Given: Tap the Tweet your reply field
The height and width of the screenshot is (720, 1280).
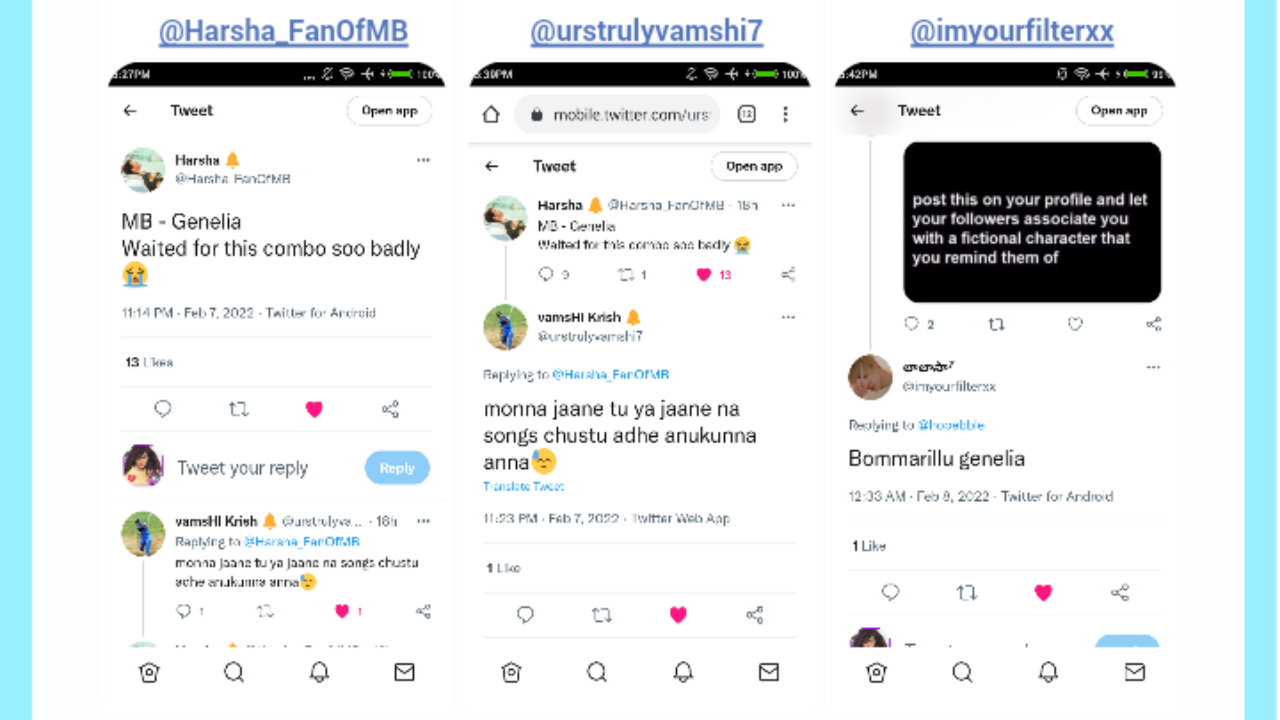Looking at the screenshot, I should point(242,468).
